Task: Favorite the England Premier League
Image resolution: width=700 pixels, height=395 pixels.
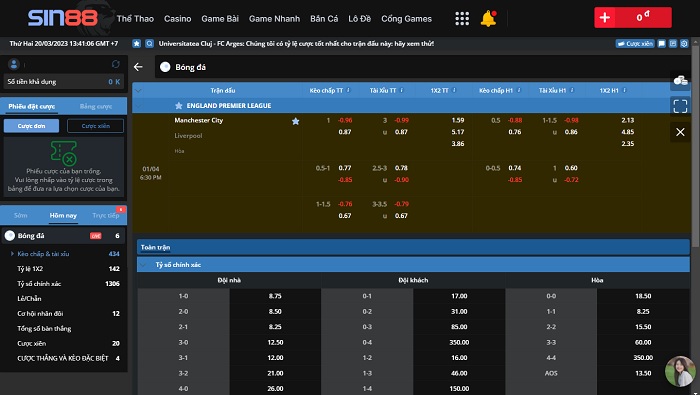Action: point(179,106)
